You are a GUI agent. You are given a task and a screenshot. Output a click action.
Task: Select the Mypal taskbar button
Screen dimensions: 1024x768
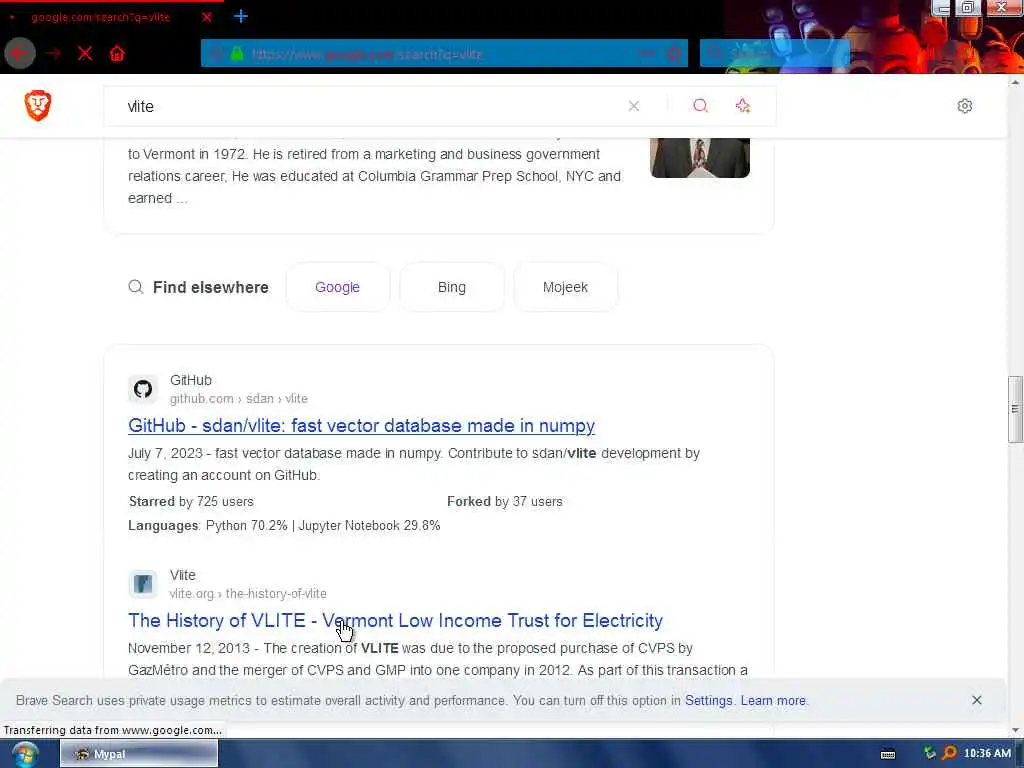click(x=139, y=754)
